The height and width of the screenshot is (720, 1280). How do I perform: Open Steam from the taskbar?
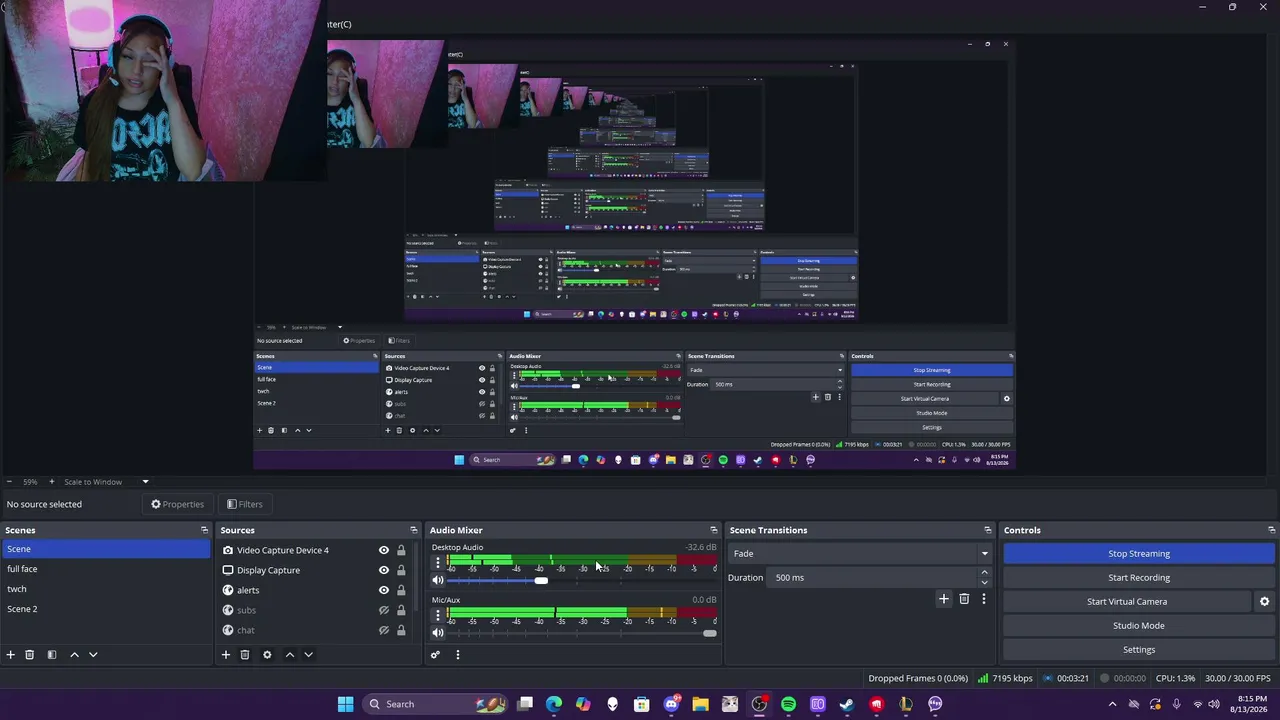847,704
